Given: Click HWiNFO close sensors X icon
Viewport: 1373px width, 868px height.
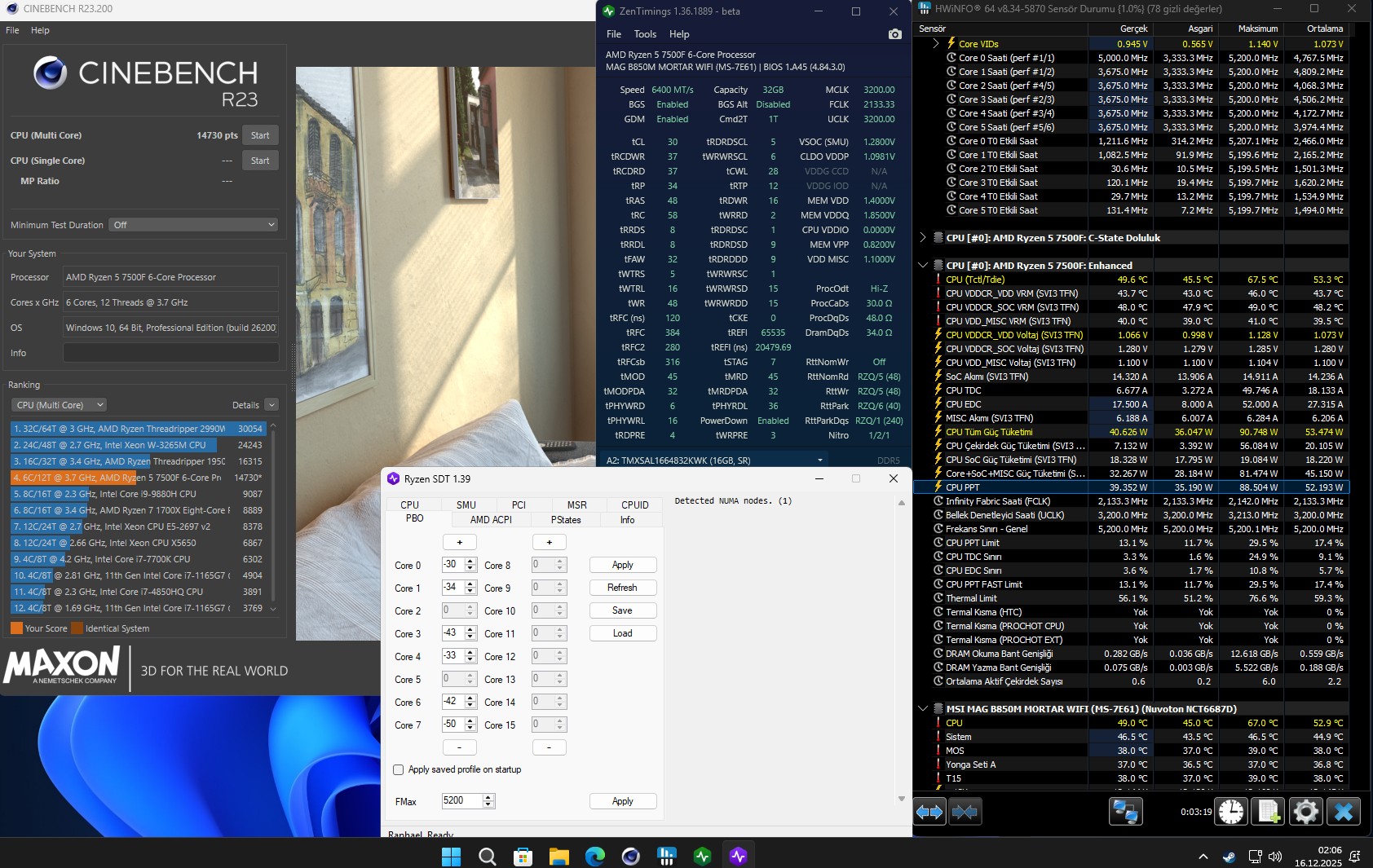Looking at the screenshot, I should click(x=1343, y=812).
